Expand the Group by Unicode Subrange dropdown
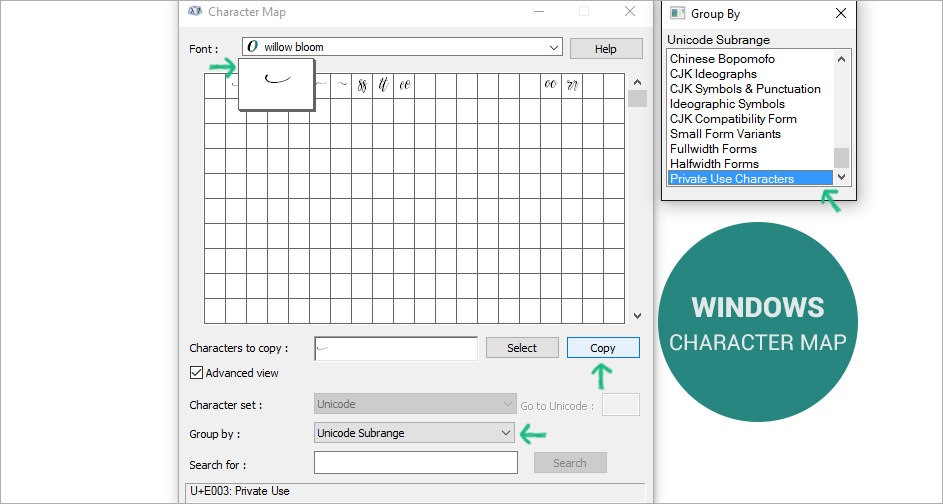The image size is (943, 504). coord(414,433)
